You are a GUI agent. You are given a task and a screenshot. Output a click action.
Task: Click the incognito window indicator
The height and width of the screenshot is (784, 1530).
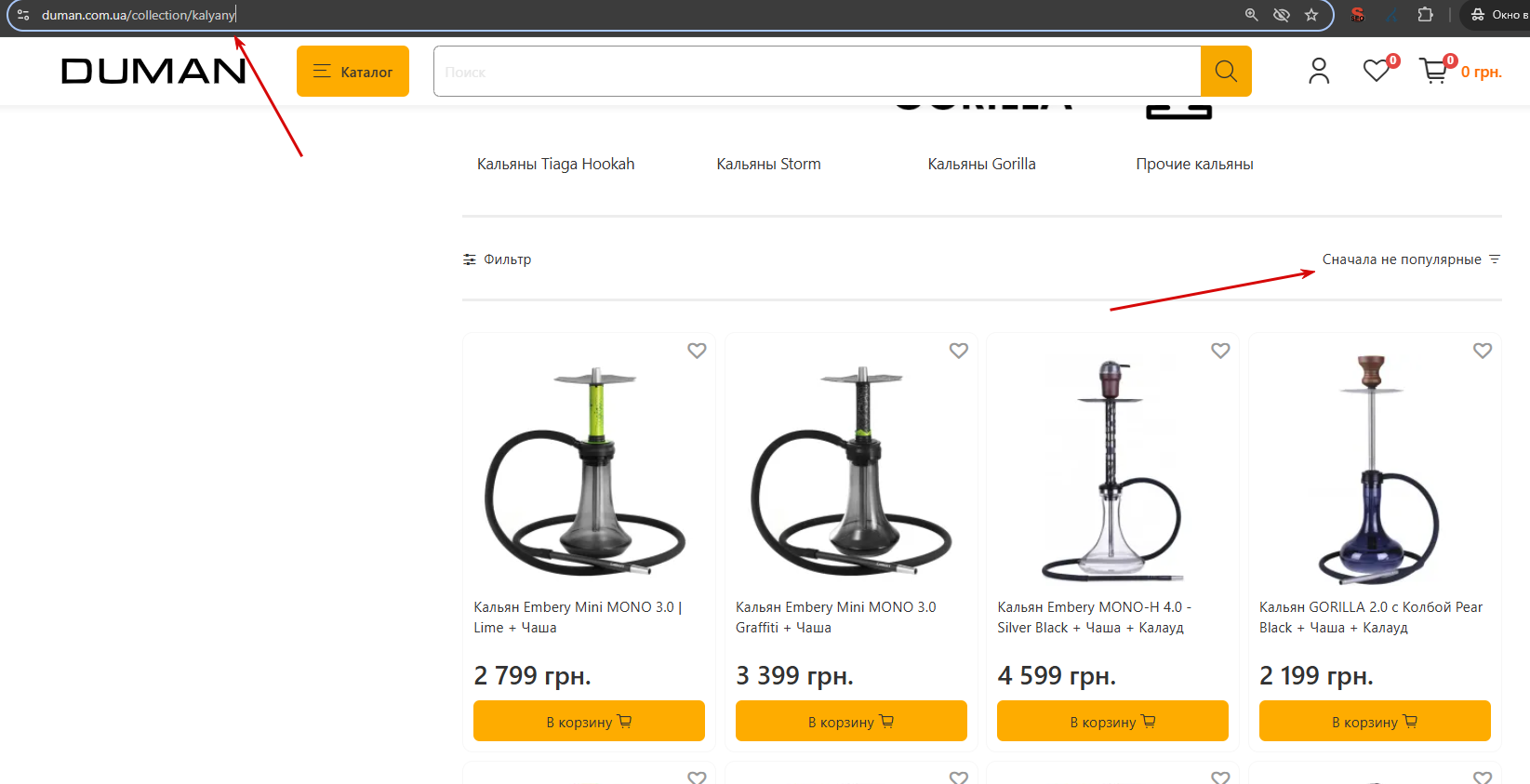tap(1497, 15)
